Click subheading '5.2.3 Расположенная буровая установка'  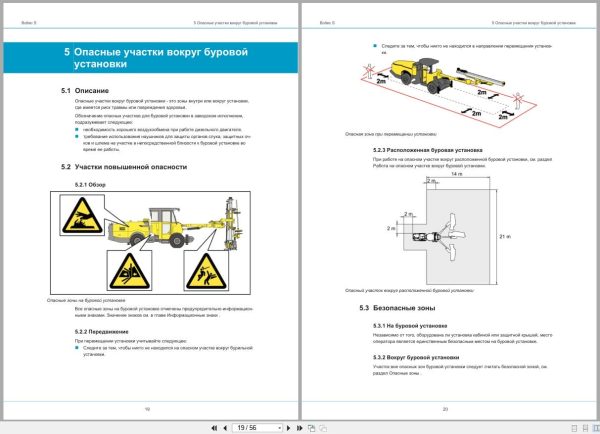pos(428,150)
